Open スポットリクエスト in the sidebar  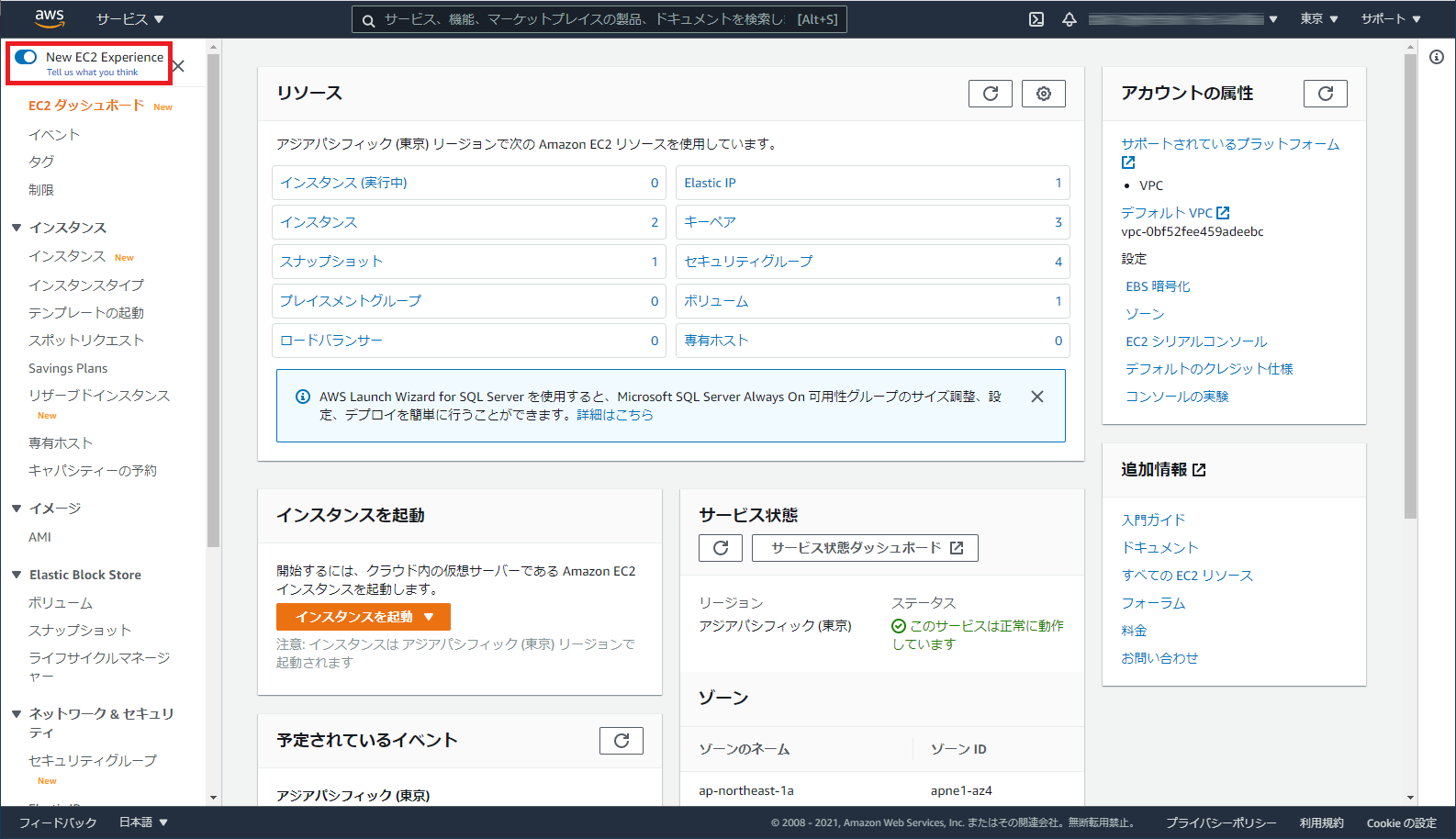pyautogui.click(x=86, y=341)
